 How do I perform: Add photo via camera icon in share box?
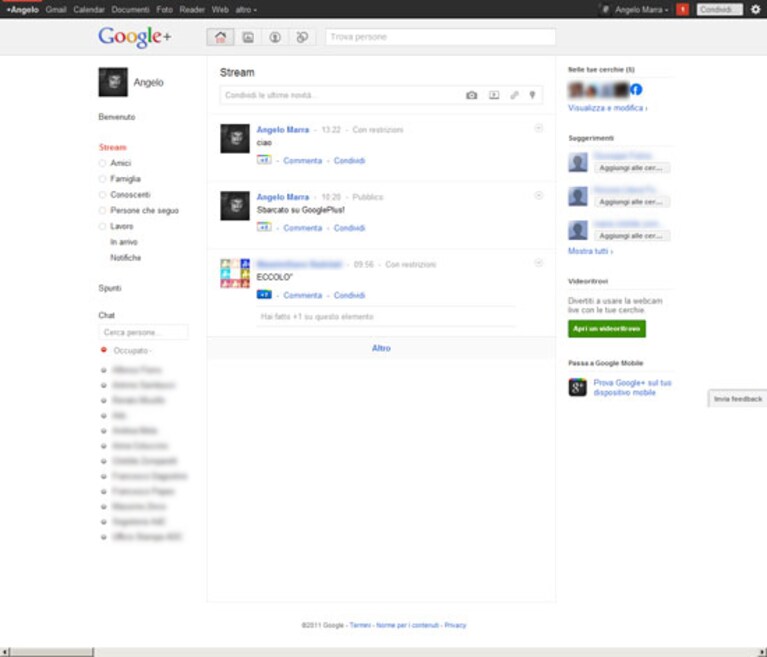[471, 95]
